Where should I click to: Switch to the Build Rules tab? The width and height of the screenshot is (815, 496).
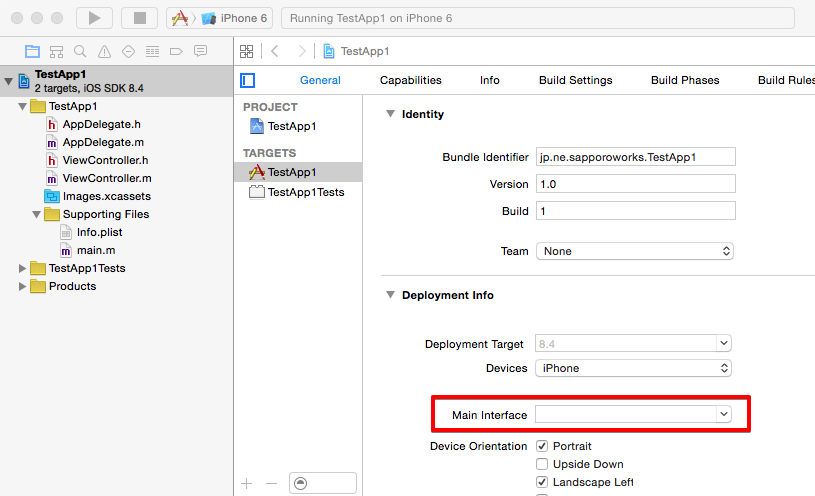tap(786, 80)
